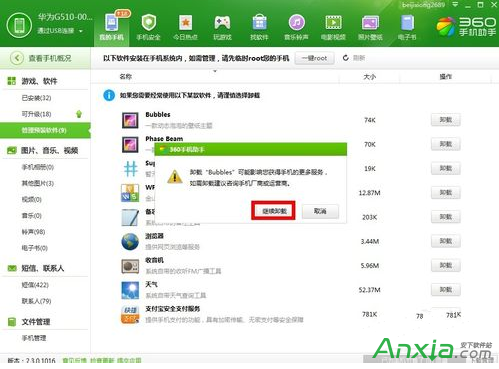Screen dimensions: 499x369
Task: Click the 刷新 refresh label
Action: (x=359, y=58)
